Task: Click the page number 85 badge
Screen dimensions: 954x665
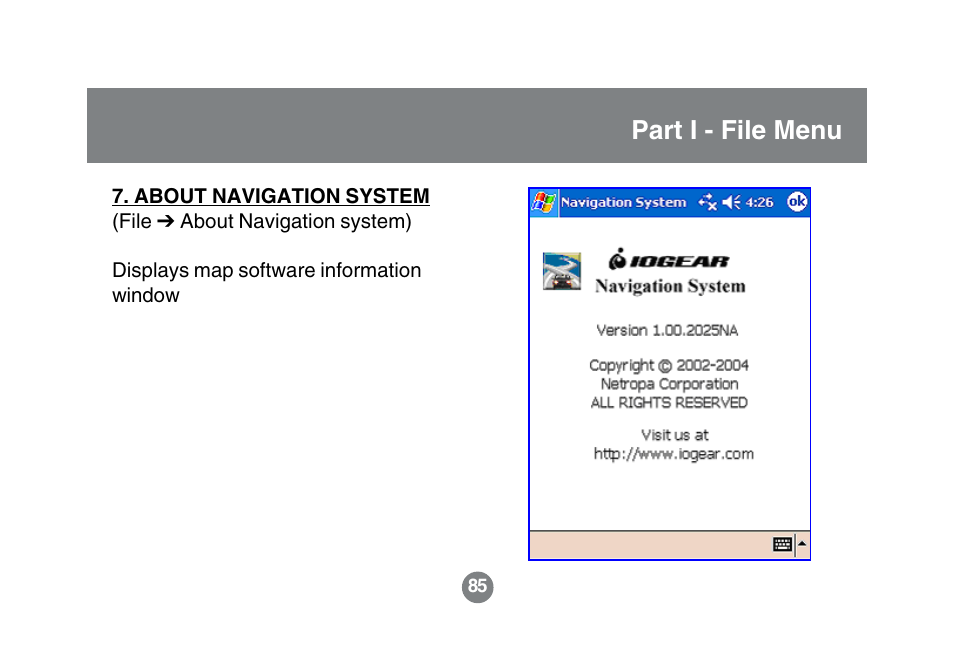Action: [x=478, y=587]
